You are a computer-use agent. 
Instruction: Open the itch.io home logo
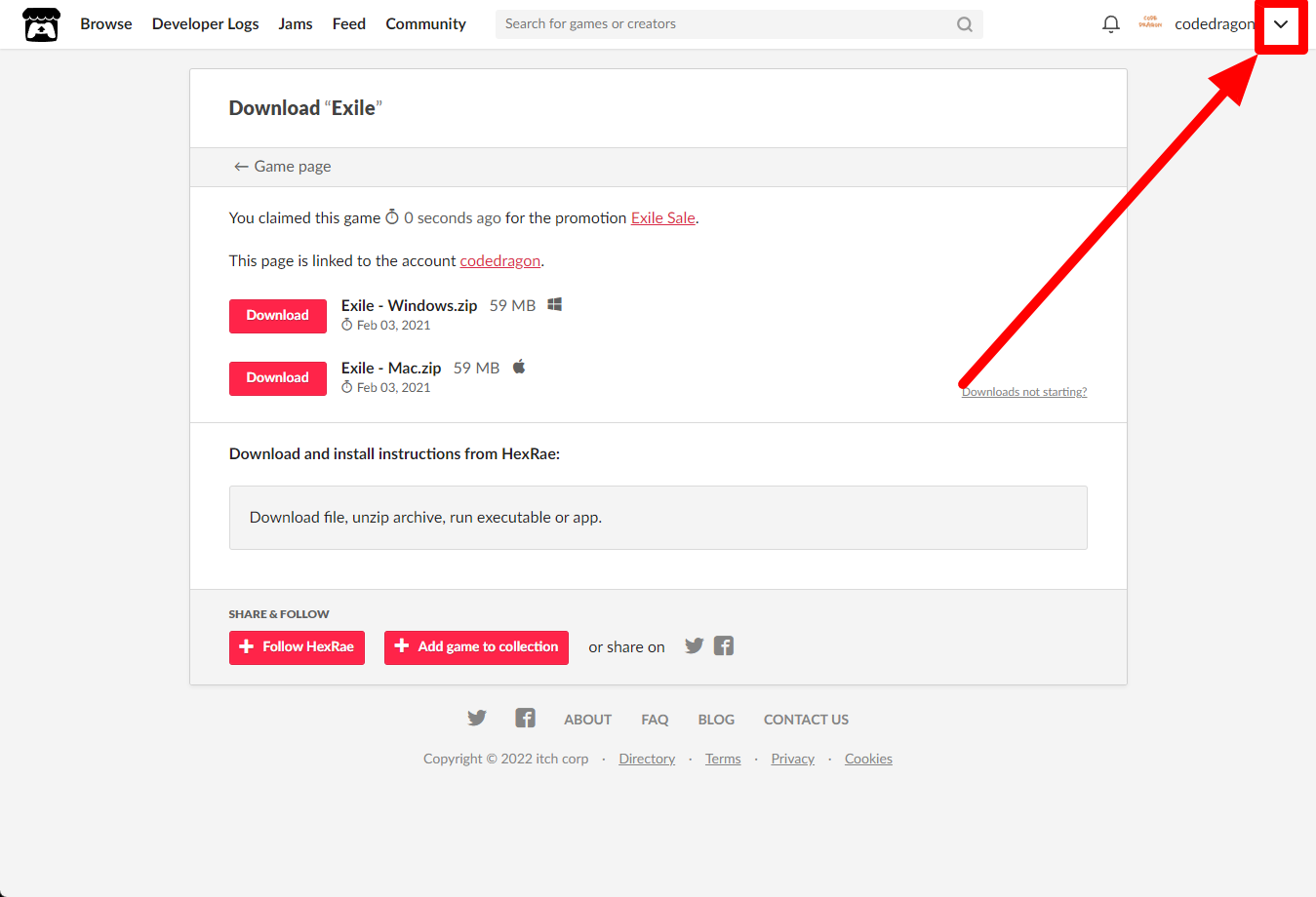[x=41, y=24]
